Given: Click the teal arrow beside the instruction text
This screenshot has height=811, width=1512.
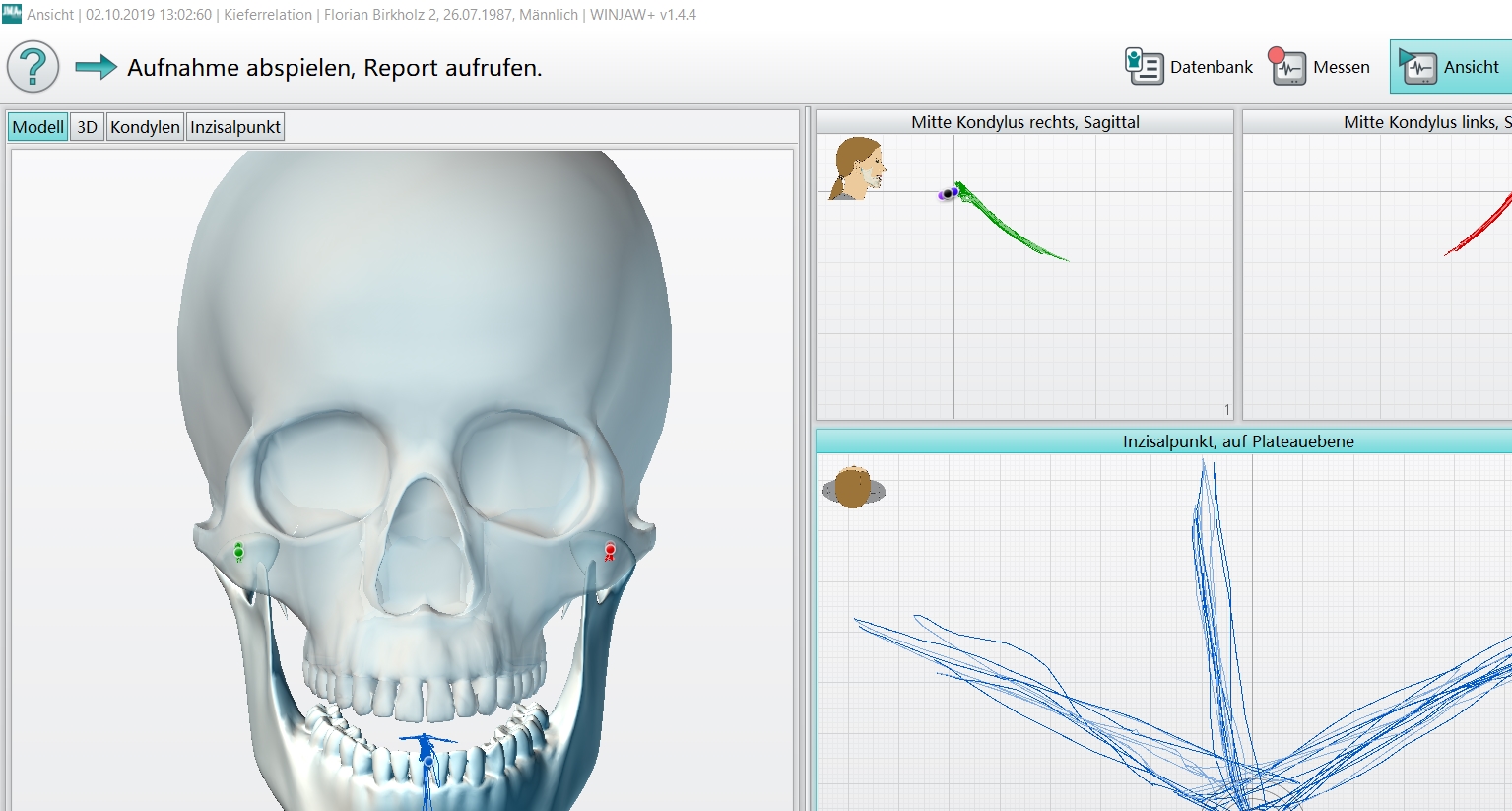Looking at the screenshot, I should (x=96, y=67).
